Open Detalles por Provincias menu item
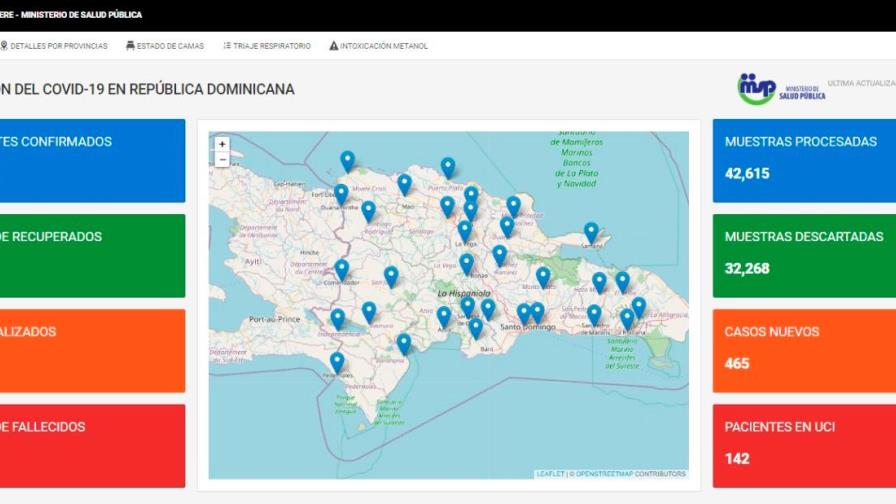This screenshot has width=896, height=504. pos(54,46)
